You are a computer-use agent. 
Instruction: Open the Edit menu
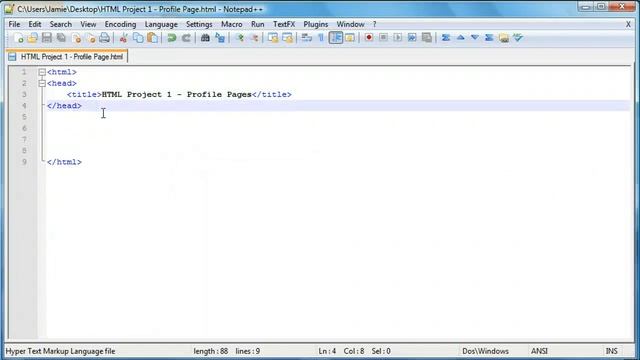click(x=35, y=24)
